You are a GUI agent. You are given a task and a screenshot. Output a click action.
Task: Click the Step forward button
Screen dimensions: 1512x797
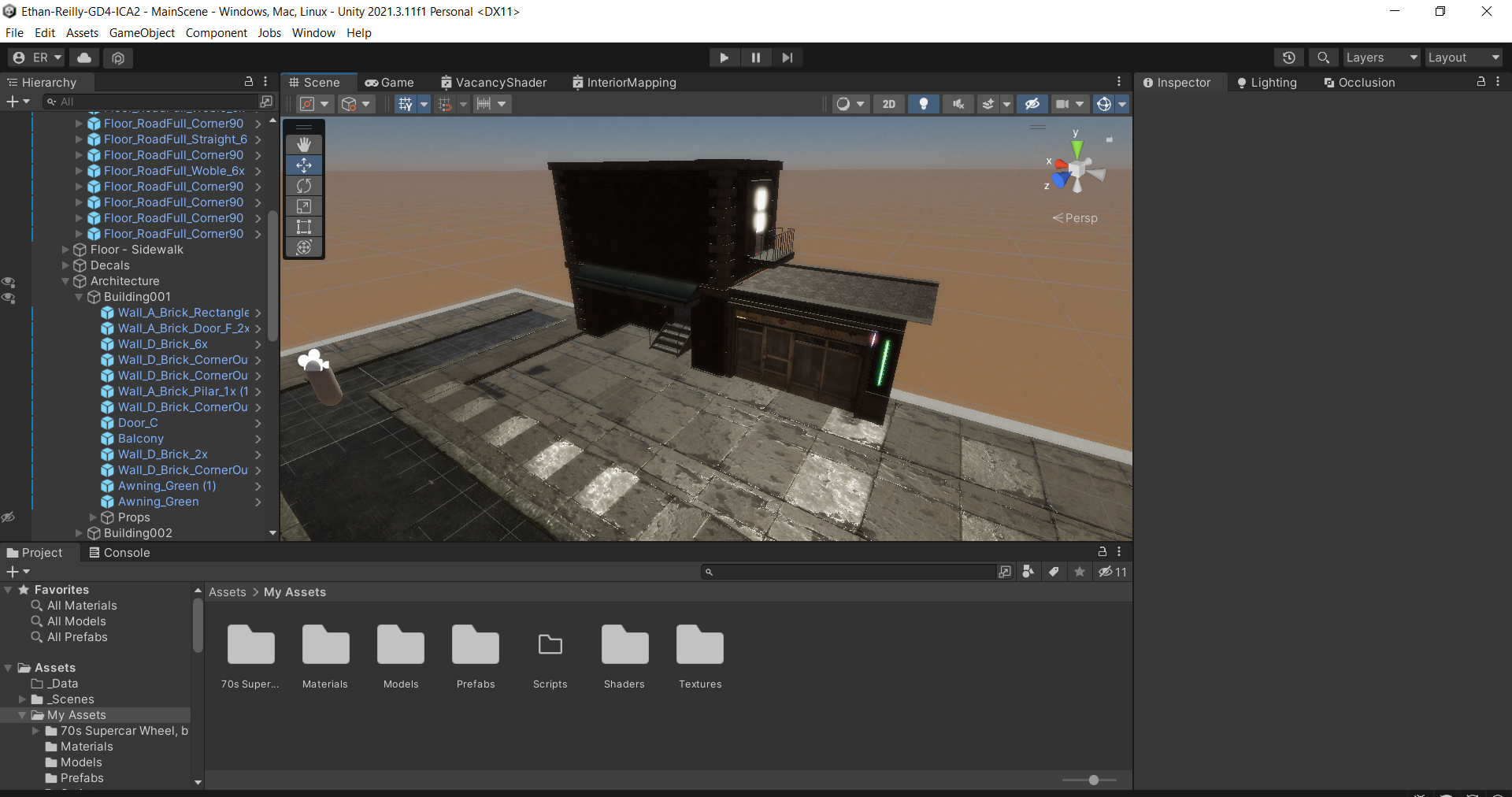(787, 57)
